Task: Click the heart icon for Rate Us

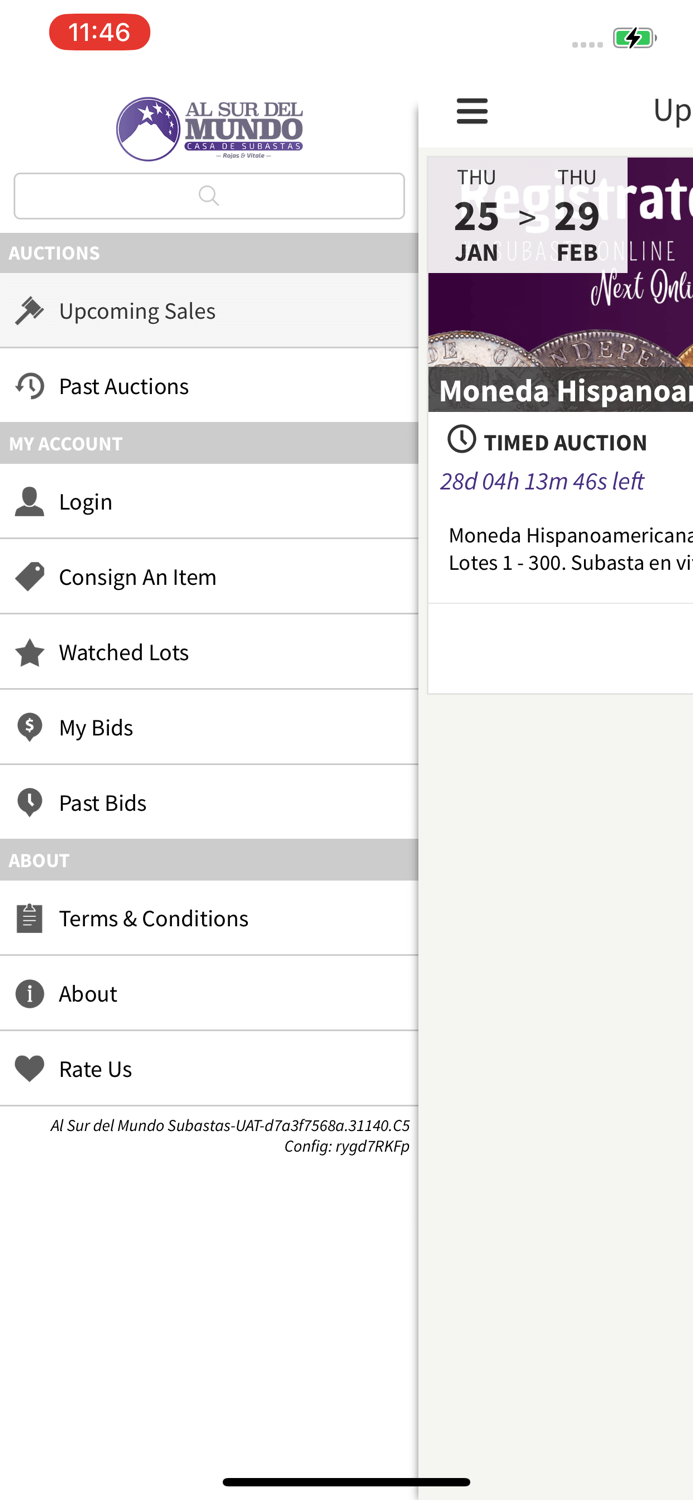Action: coord(30,1069)
